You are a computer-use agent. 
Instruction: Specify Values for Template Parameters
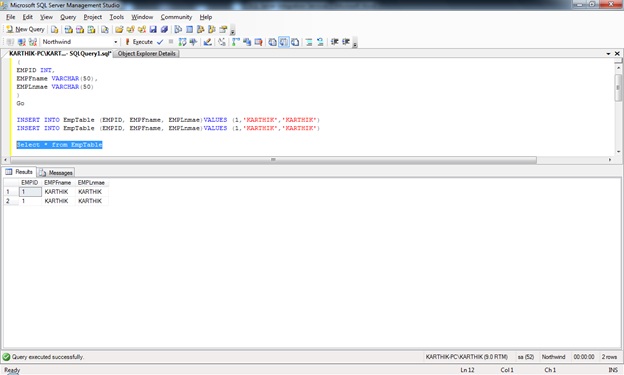coord(222,42)
